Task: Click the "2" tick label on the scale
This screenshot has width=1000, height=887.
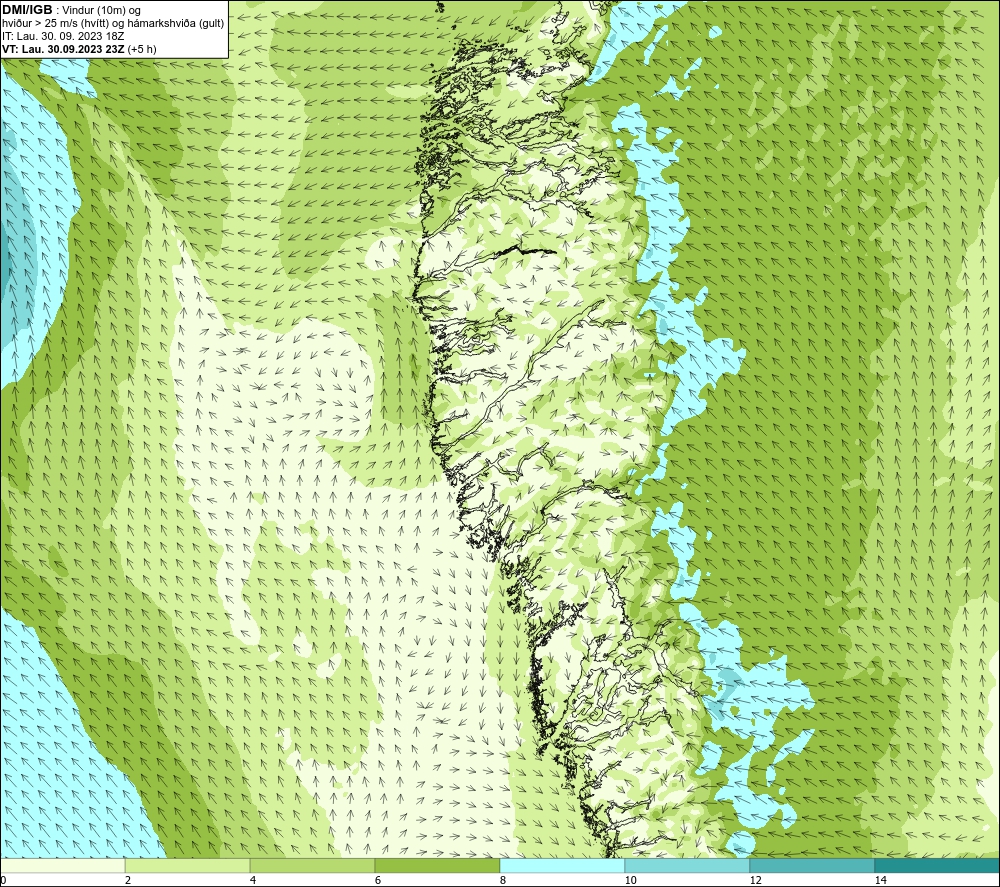Action: [x=128, y=881]
